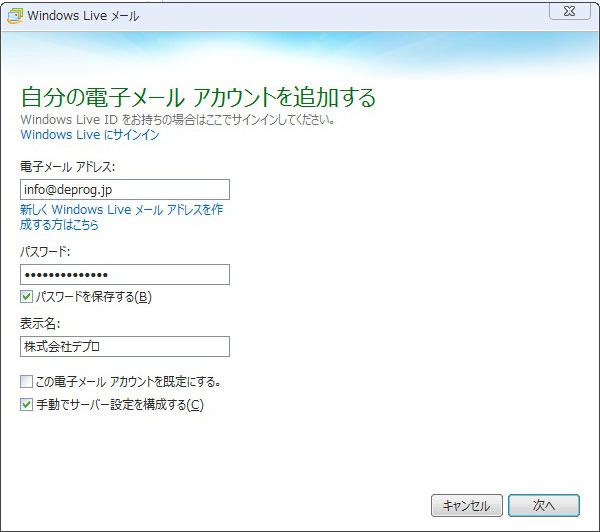Click the 電子メール アドレス input field
Viewport: 600px width, 532px height.
point(125,189)
